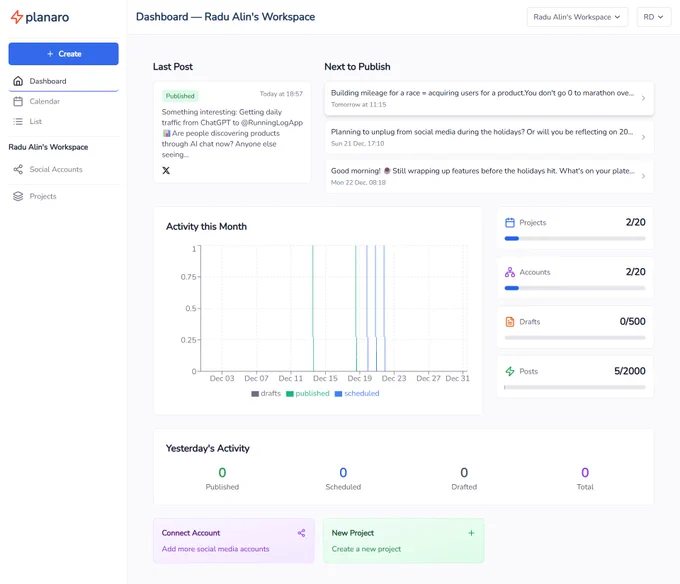Click the Accounts 2/20 progress bar

[x=575, y=288]
